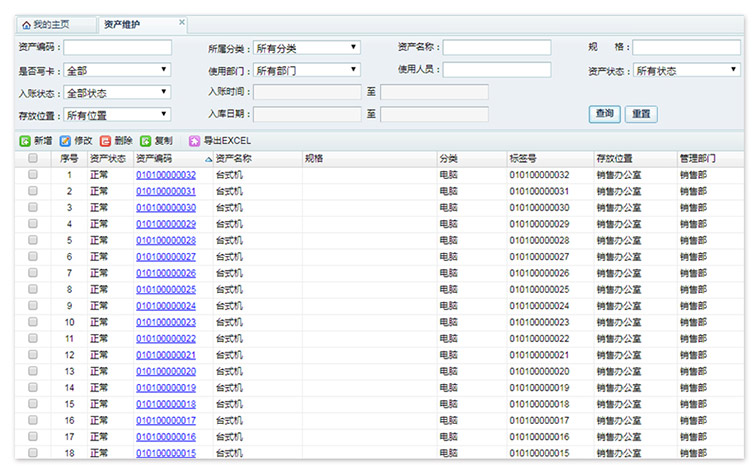Click the 重置 reset button
This screenshot has width=755, height=476.
[641, 114]
